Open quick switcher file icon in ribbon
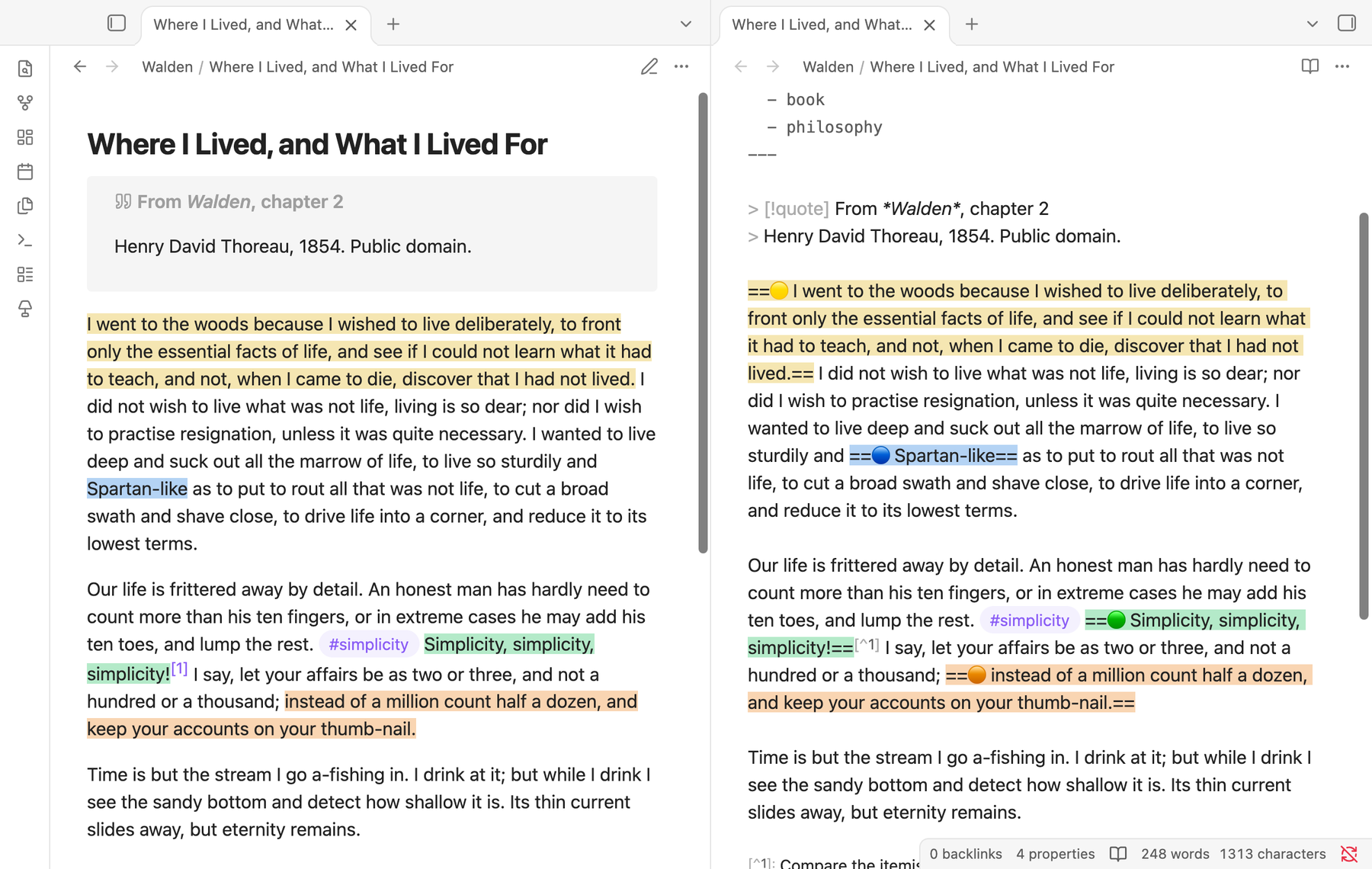The width and height of the screenshot is (1372, 869). [25, 69]
